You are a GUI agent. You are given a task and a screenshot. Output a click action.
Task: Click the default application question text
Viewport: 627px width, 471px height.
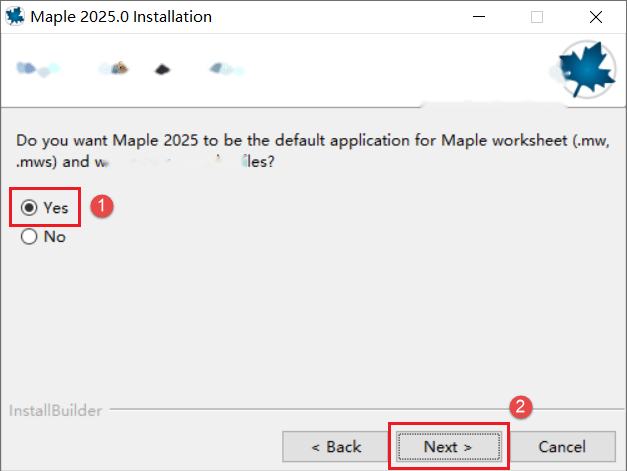(x=313, y=151)
